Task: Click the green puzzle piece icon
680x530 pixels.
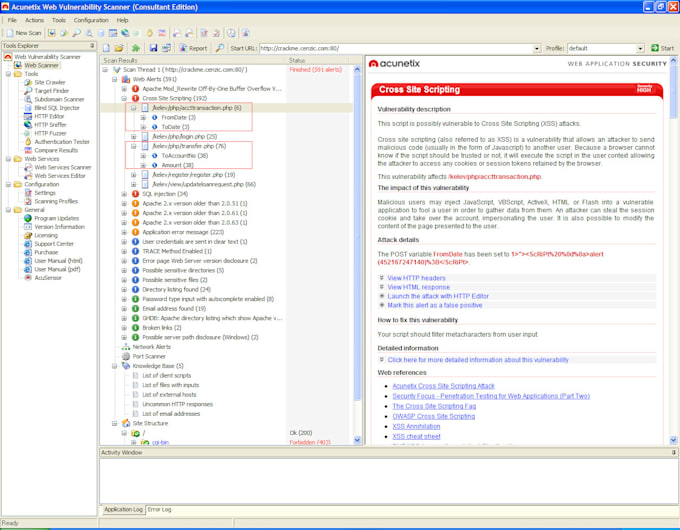Action: pos(136,48)
